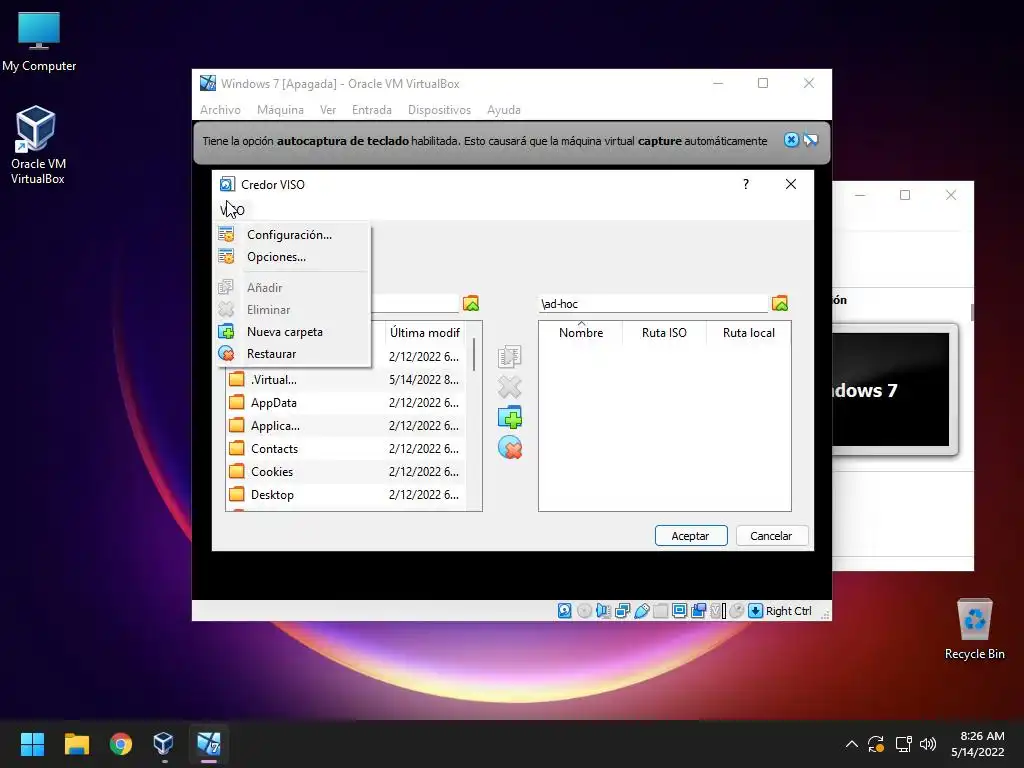Click the Cancelar button
This screenshot has width=1024, height=768.
coord(771,536)
